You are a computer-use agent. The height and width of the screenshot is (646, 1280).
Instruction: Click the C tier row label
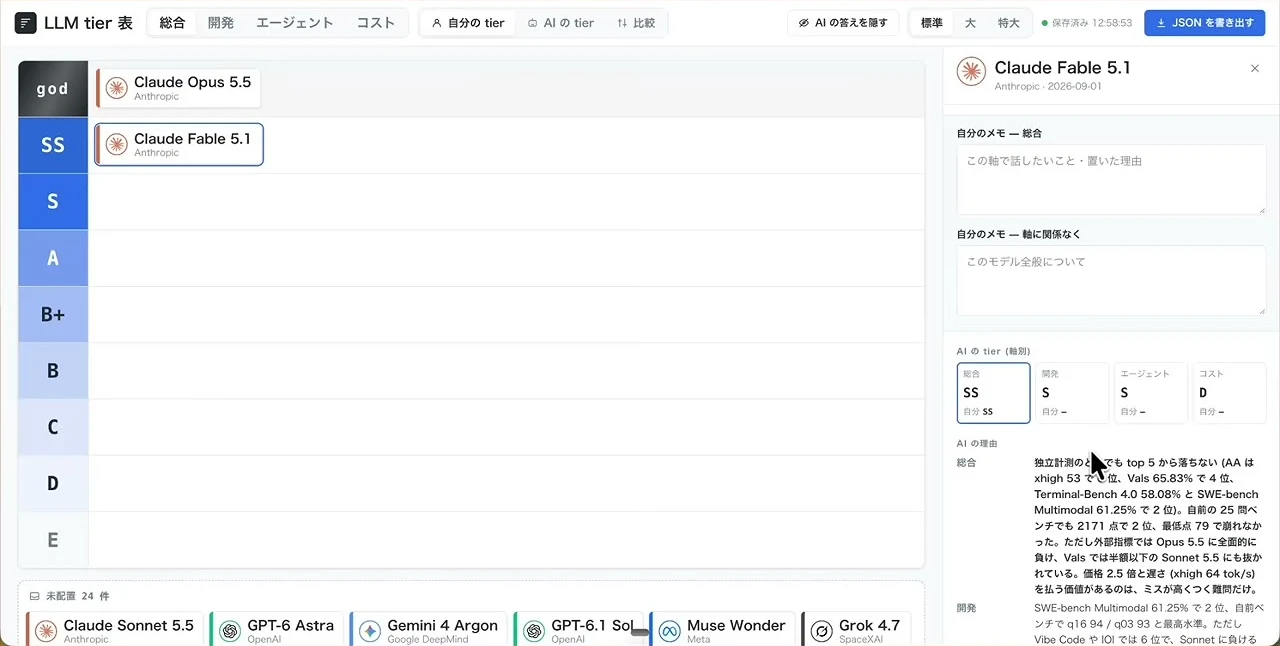coord(53,427)
